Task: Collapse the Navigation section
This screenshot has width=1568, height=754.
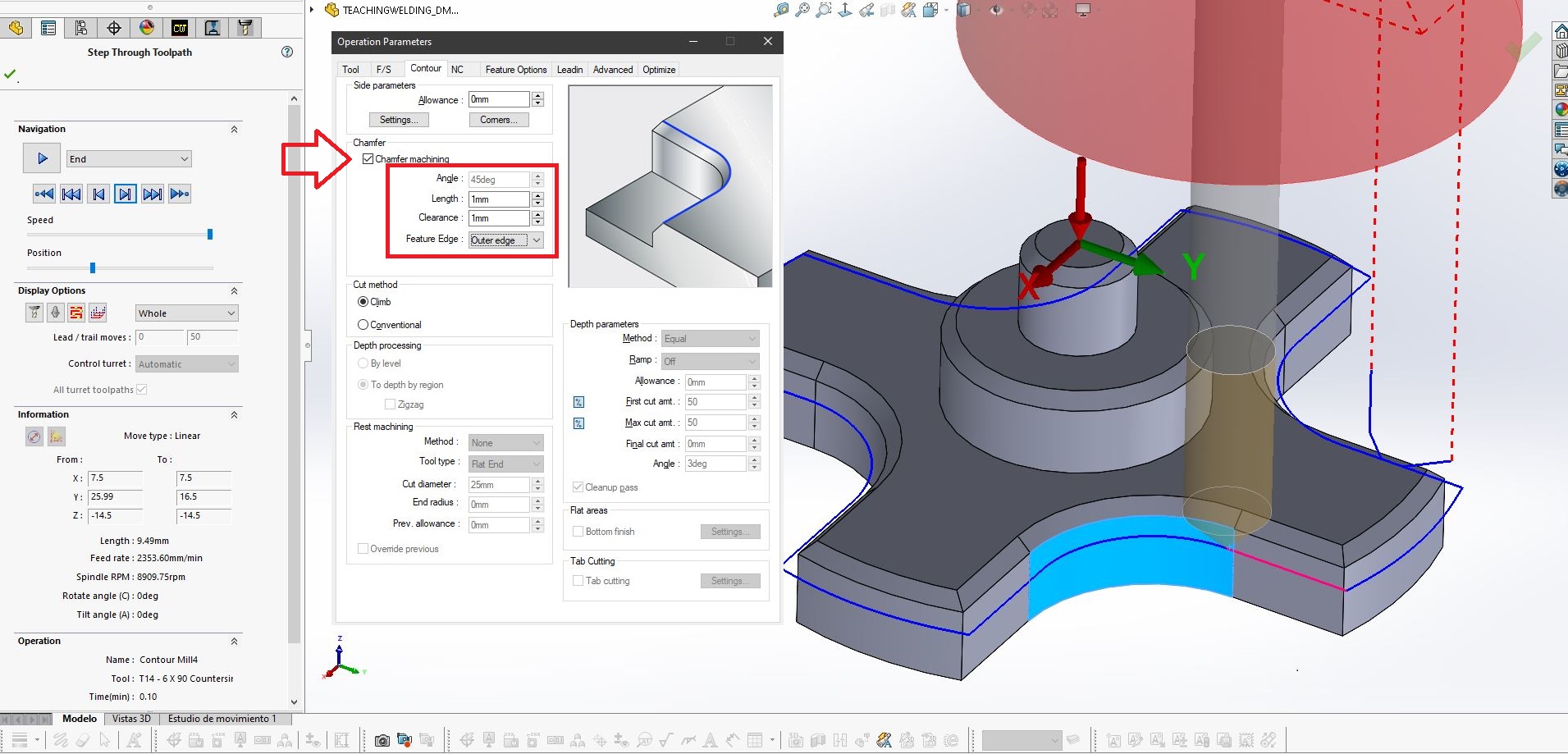Action: pos(234,130)
